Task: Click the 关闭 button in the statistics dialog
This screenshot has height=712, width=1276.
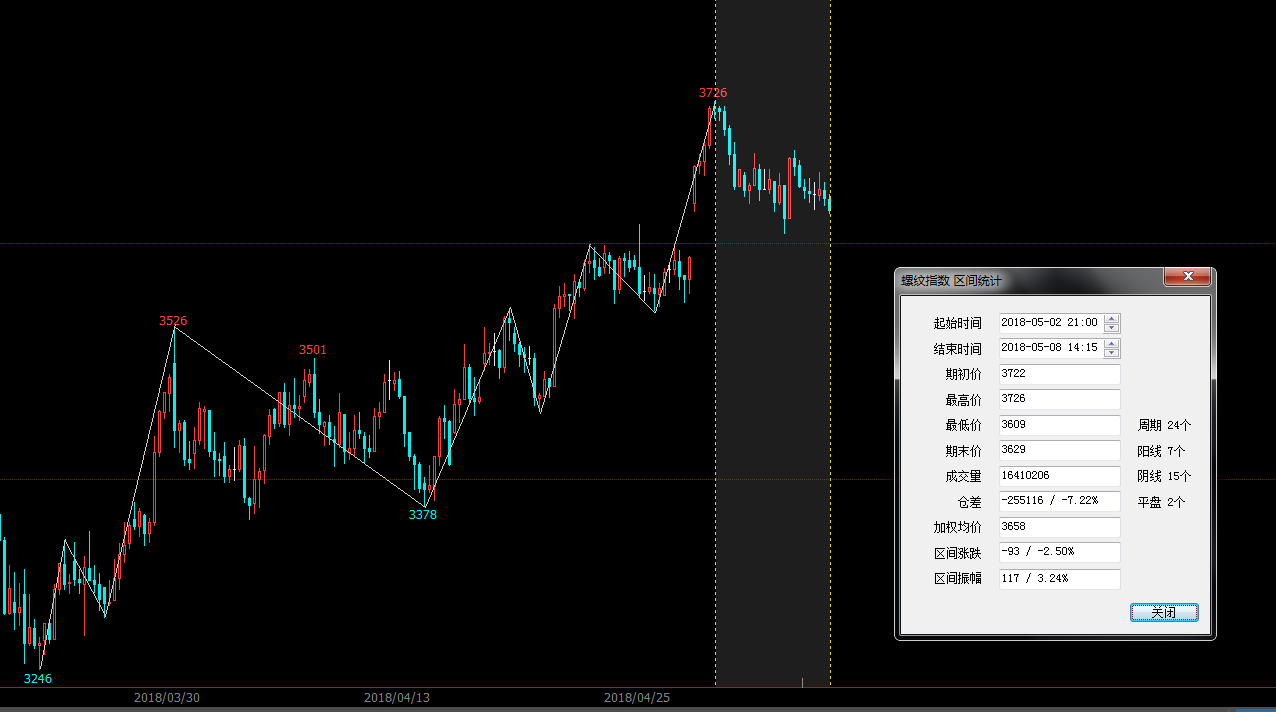Action: click(x=1164, y=613)
